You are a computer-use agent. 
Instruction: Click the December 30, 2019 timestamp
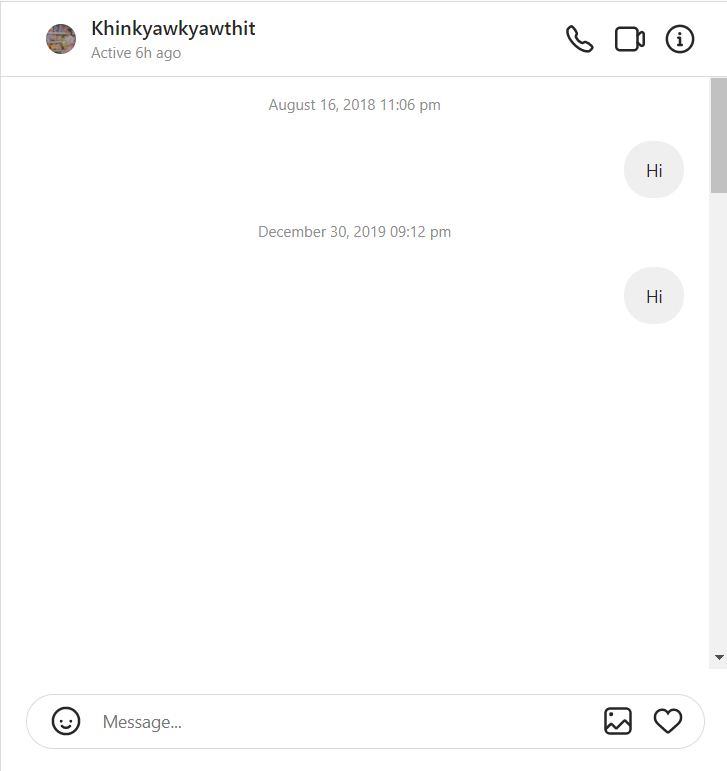(x=354, y=232)
